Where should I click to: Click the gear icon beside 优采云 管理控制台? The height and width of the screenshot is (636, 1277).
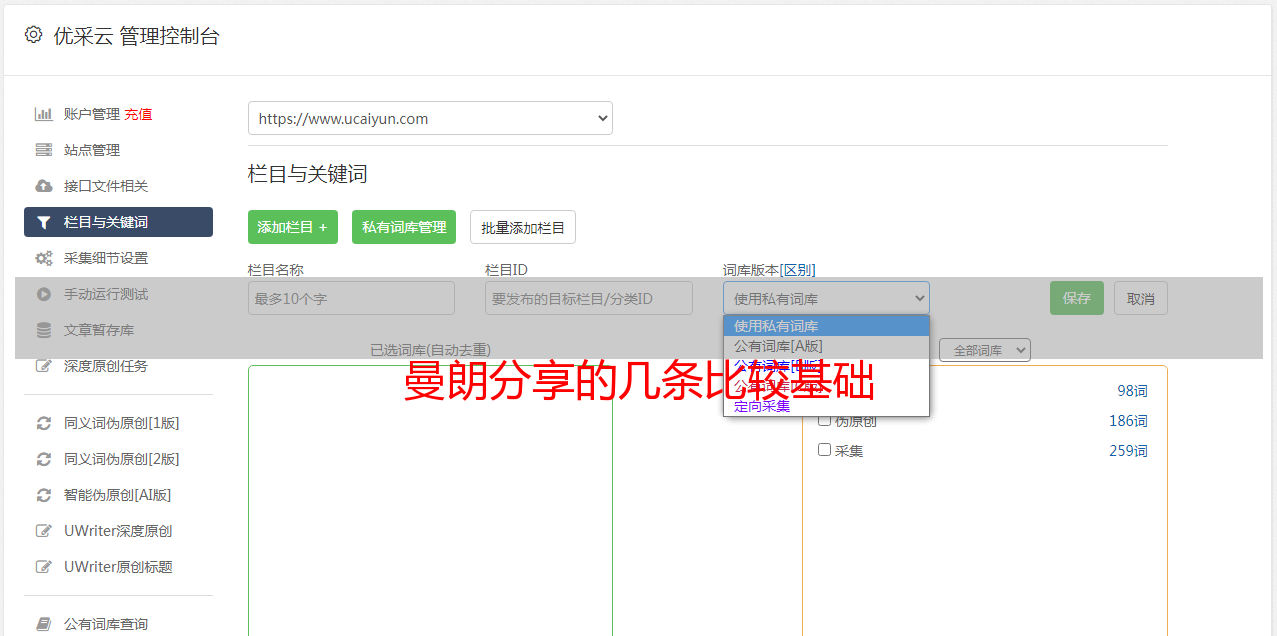pyautogui.click(x=33, y=35)
